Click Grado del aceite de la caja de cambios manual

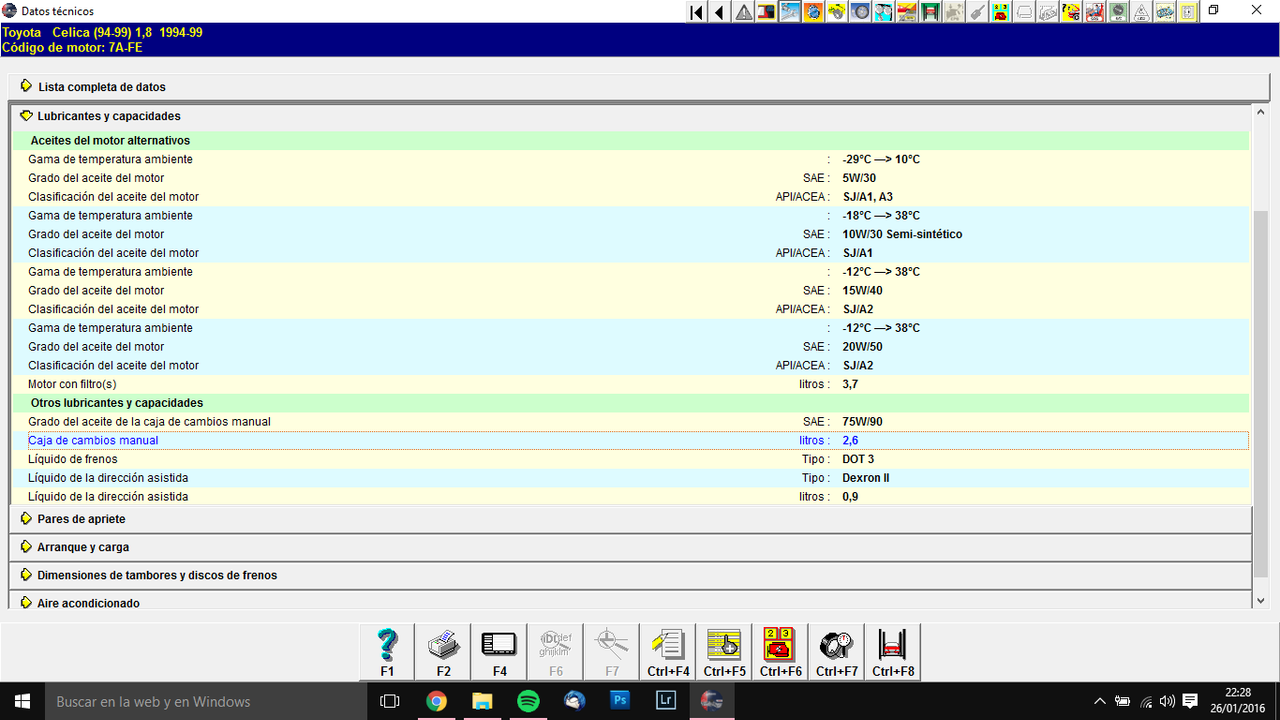149,422
